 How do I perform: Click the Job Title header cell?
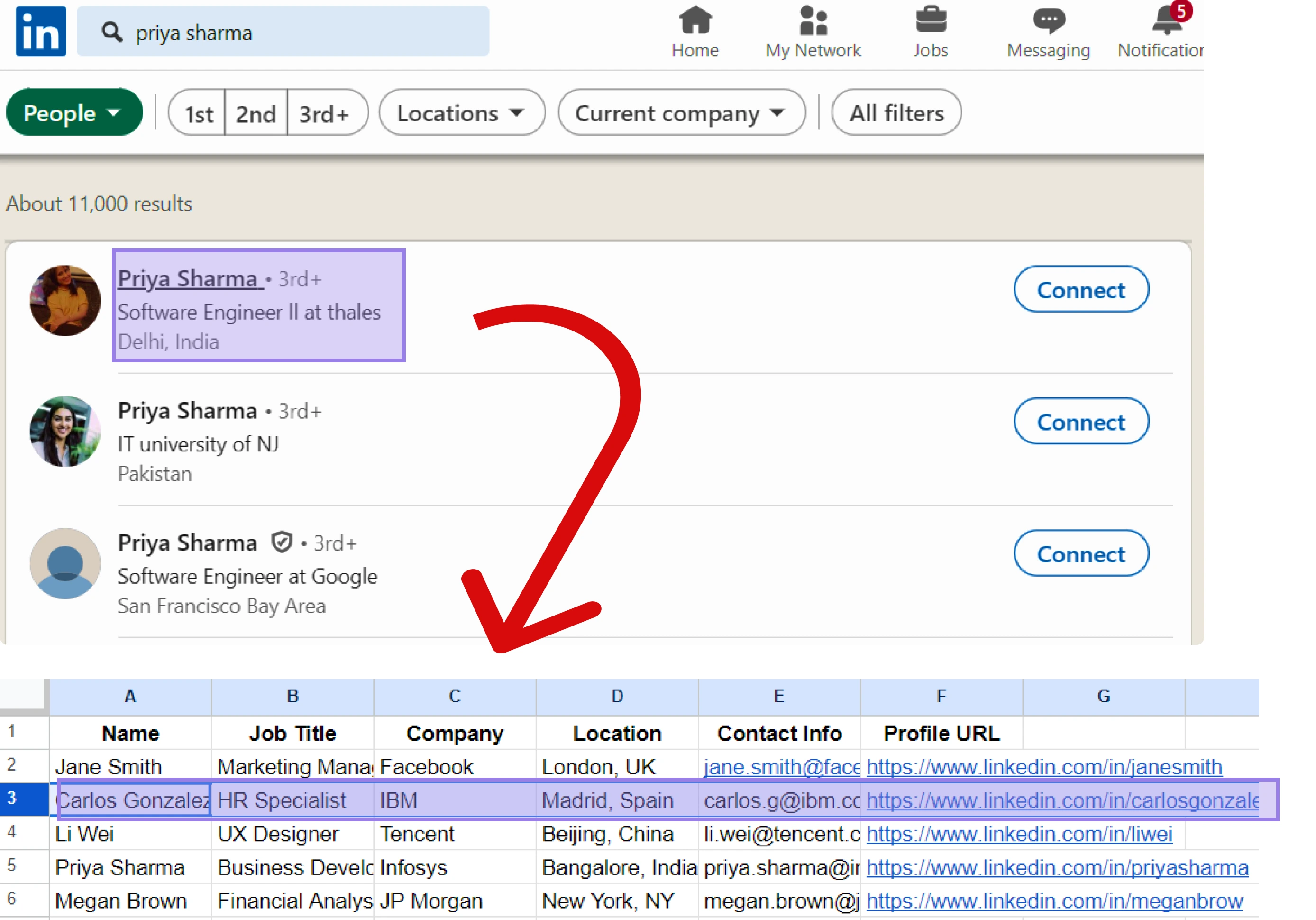[x=293, y=733]
